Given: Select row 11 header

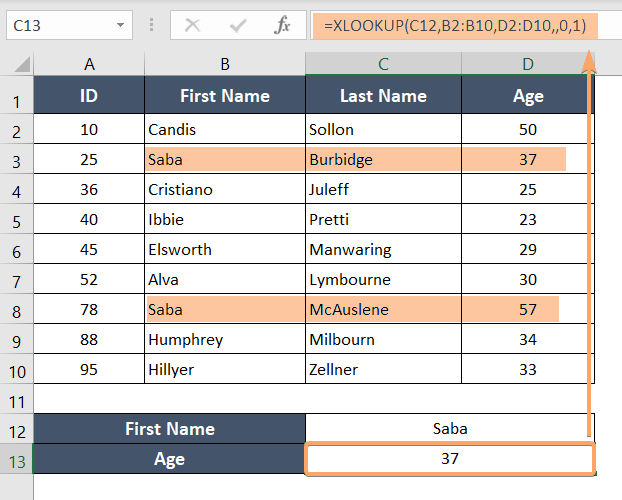Looking at the screenshot, I should pyautogui.click(x=16, y=399).
